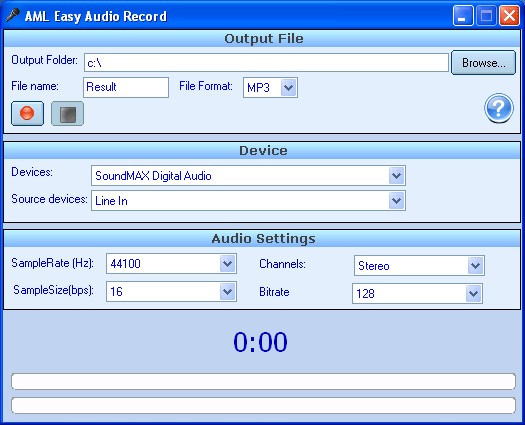Viewport: 525px width, 425px height.
Task: Click the 0:00 recording timer
Action: pyautogui.click(x=260, y=342)
